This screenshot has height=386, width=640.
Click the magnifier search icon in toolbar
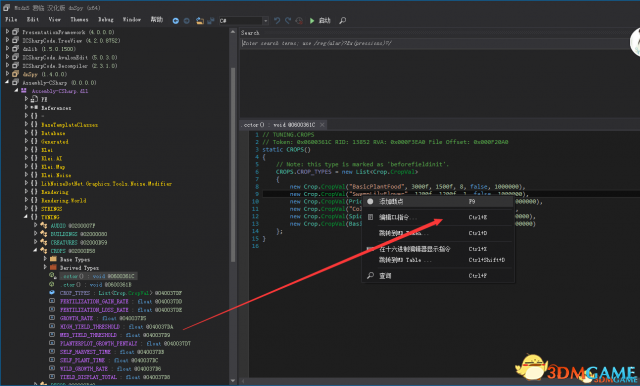click(x=342, y=20)
